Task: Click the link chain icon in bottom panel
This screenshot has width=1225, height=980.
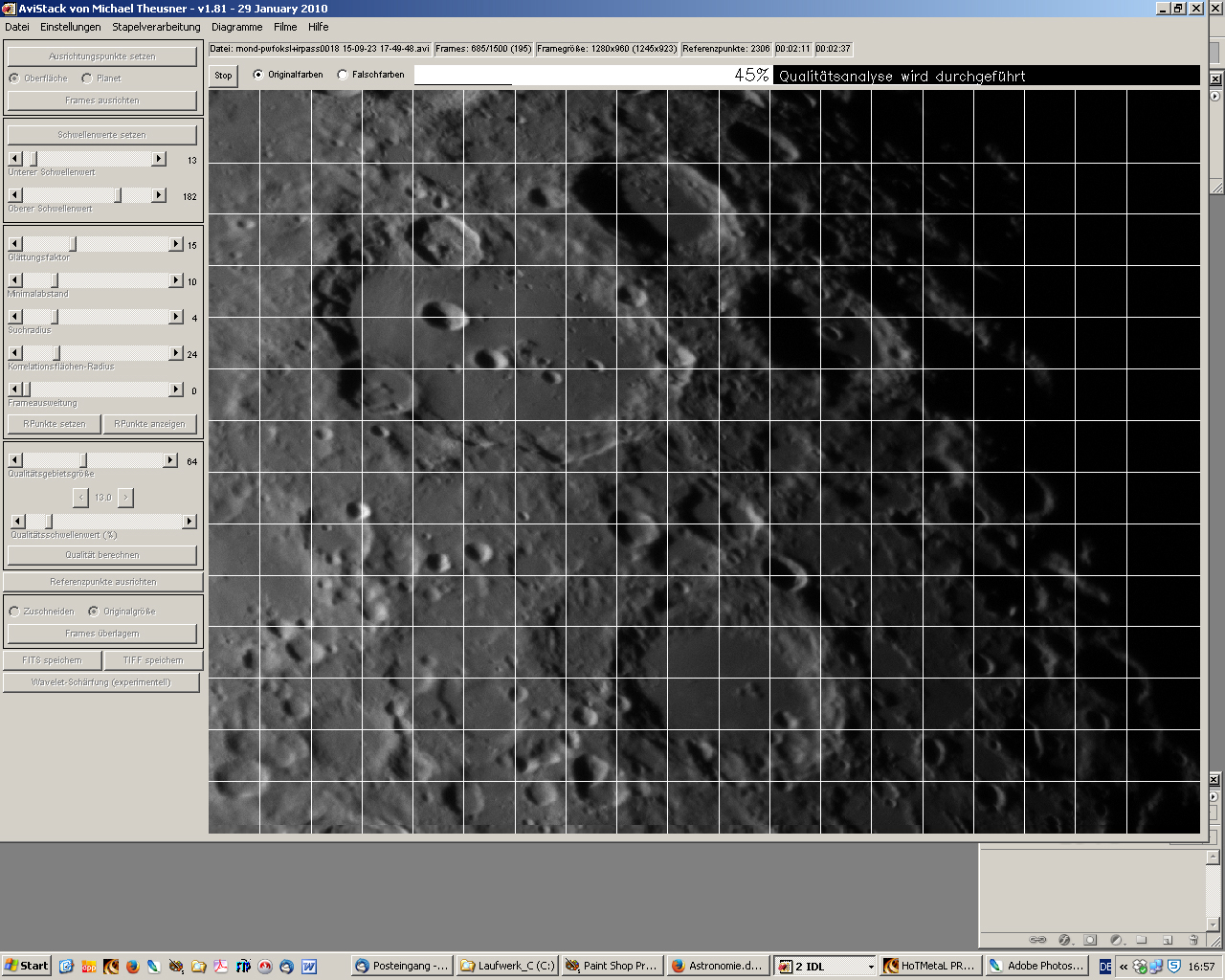Action: pos(1037,940)
